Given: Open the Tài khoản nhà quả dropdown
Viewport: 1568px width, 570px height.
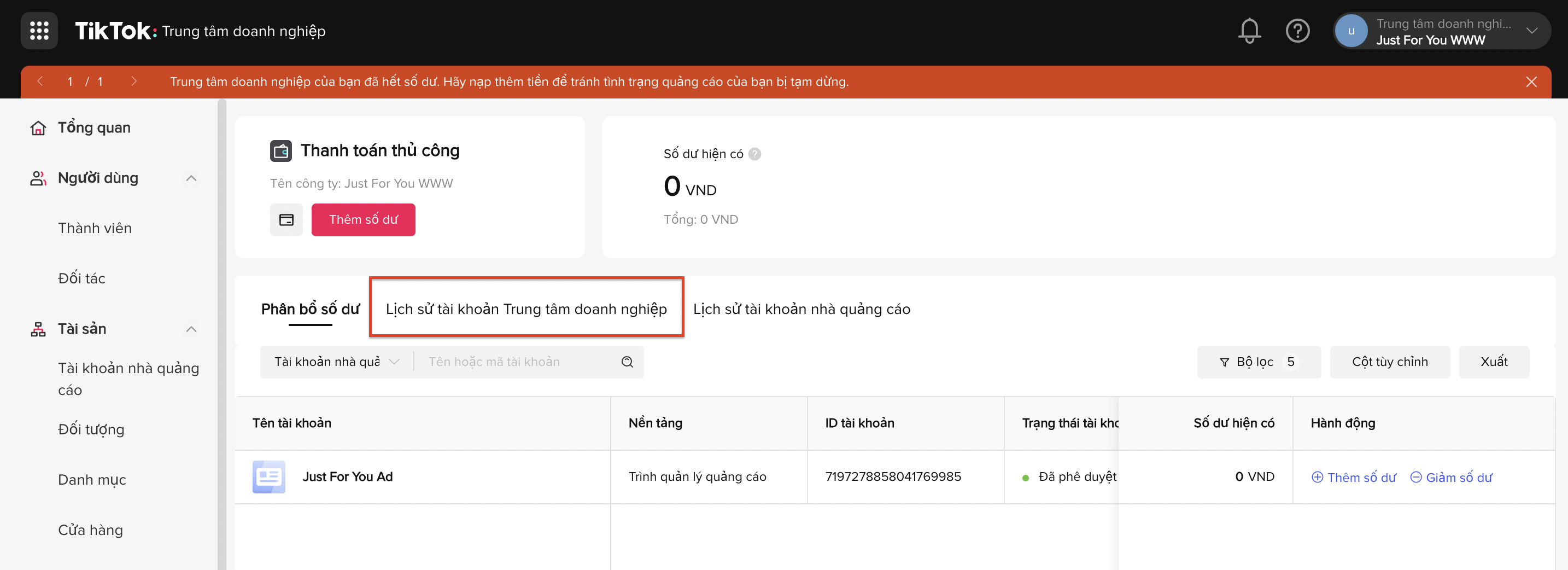Looking at the screenshot, I should pos(336,362).
